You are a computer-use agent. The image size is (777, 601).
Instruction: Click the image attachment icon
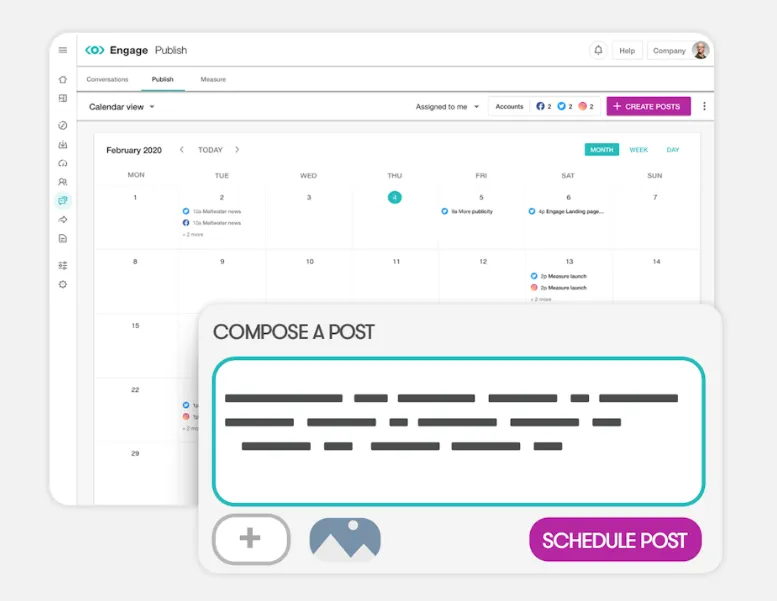tap(345, 539)
